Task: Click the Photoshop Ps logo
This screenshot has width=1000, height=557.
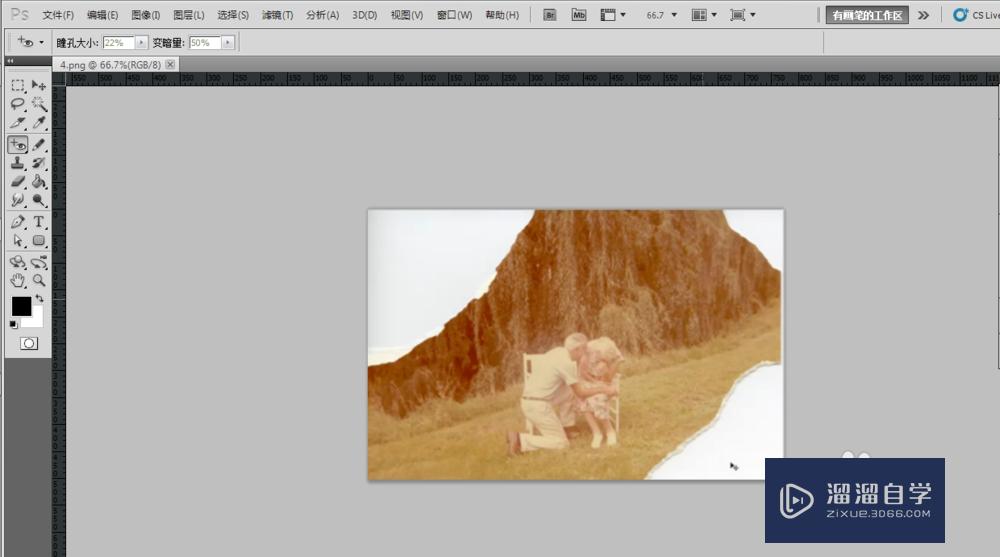Action: point(20,14)
